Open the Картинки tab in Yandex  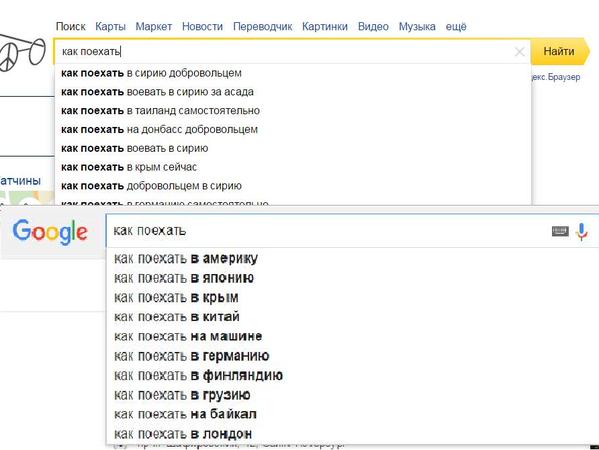325,26
